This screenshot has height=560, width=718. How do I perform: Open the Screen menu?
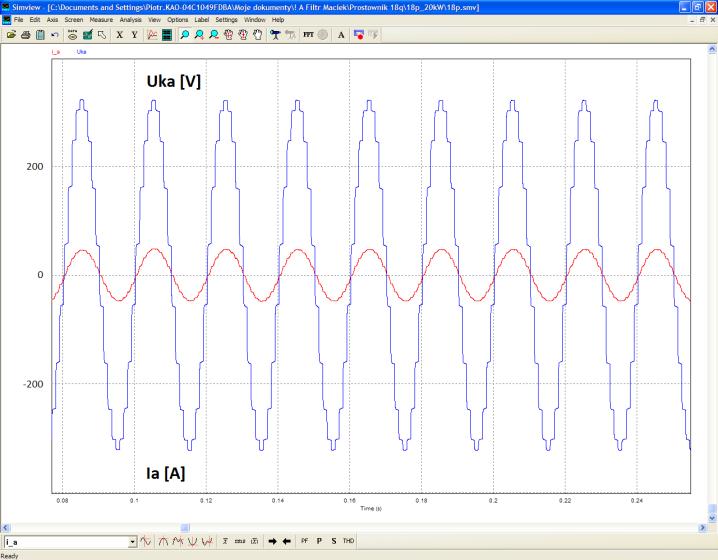coord(73,20)
